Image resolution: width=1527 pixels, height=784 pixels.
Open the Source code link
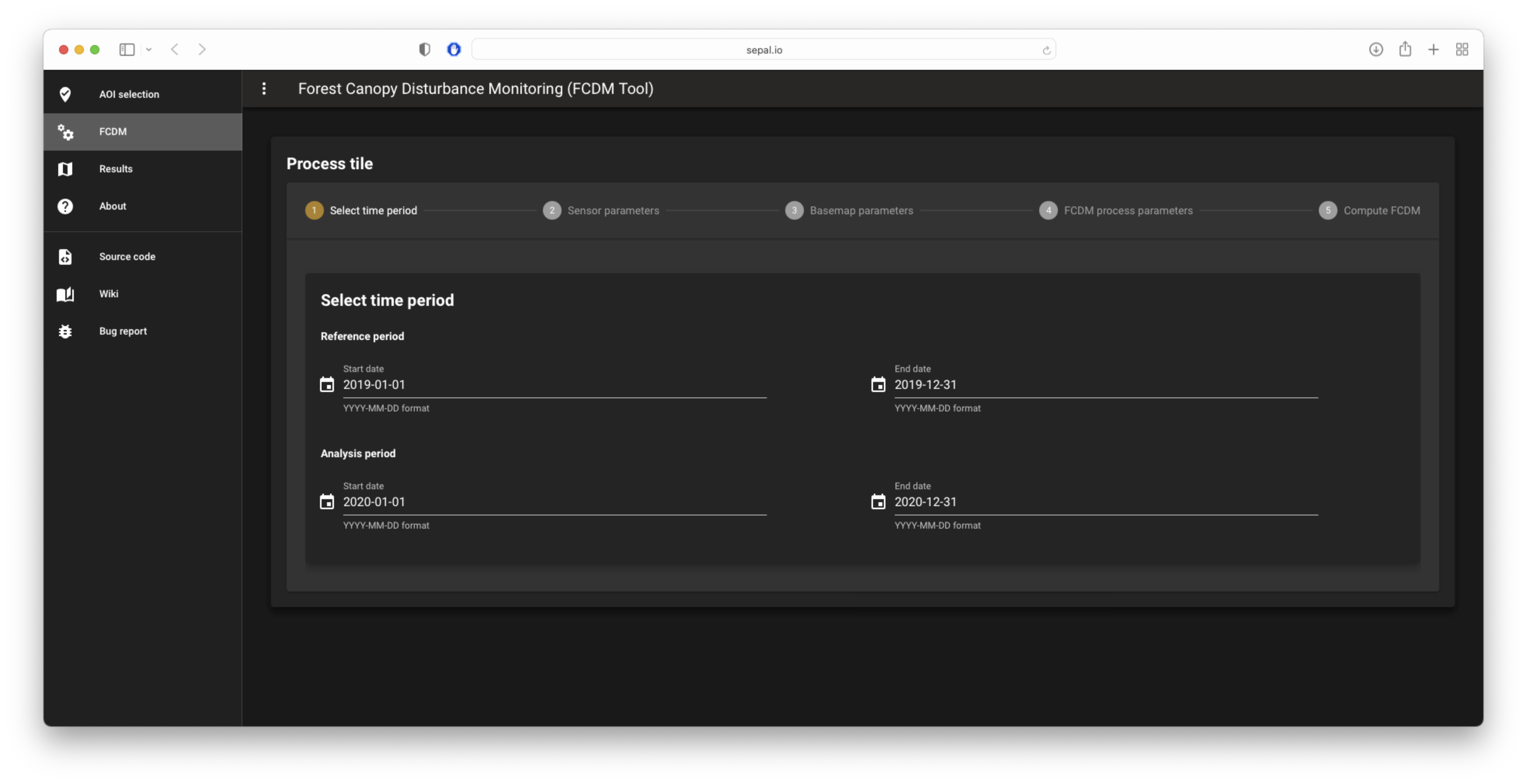click(x=127, y=257)
